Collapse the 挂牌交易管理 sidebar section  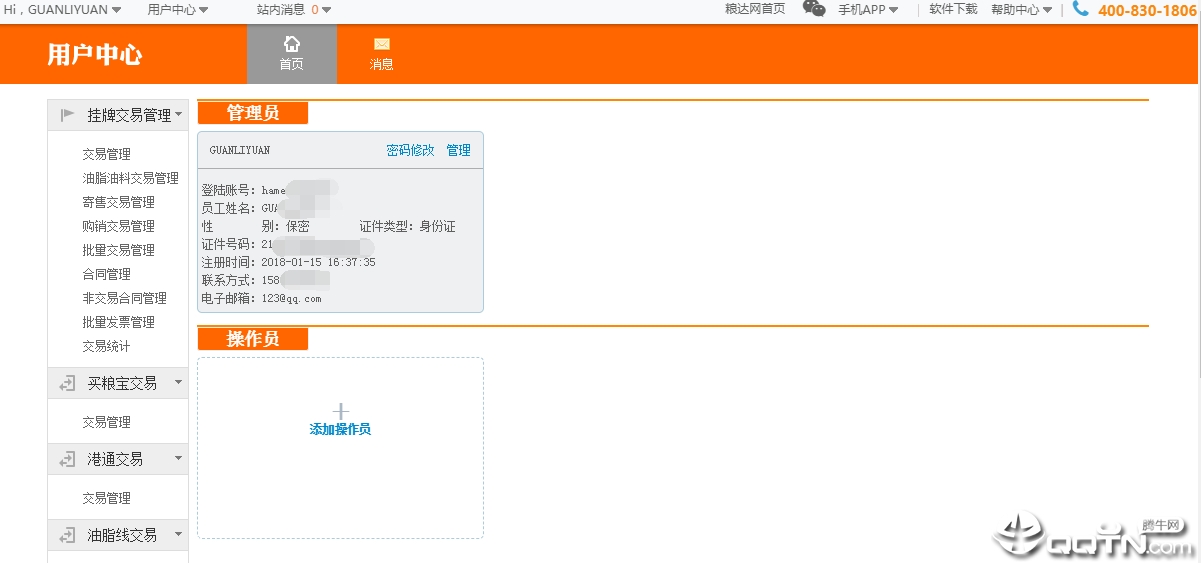pyautogui.click(x=178, y=115)
